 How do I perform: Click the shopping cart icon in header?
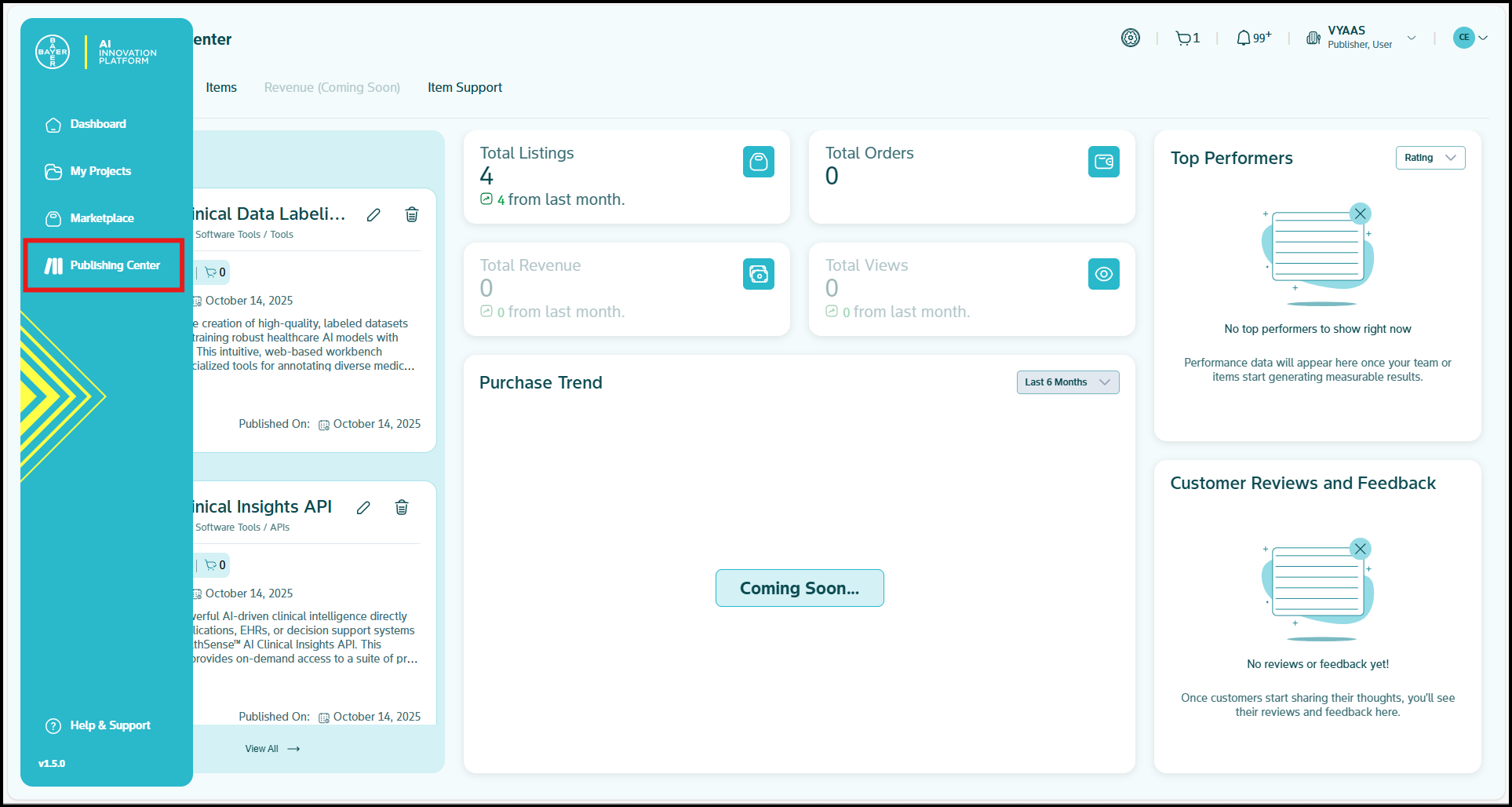(1183, 38)
